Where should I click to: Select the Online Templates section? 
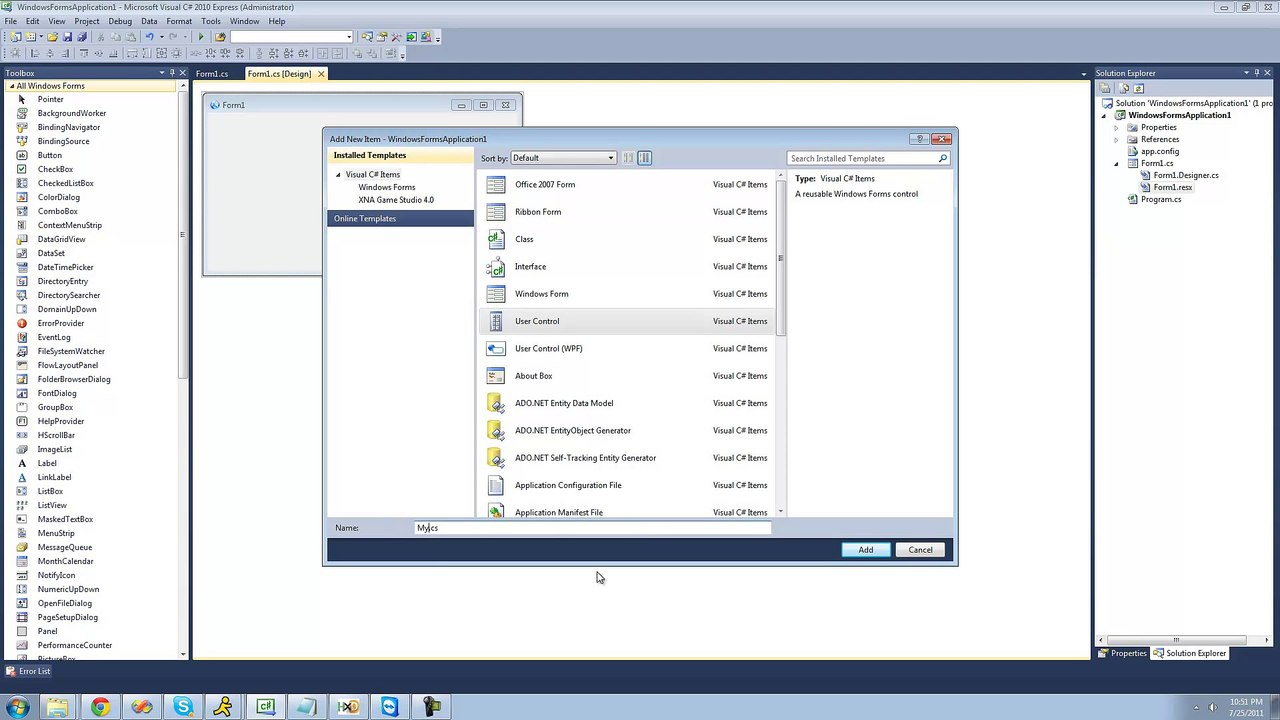(x=400, y=219)
